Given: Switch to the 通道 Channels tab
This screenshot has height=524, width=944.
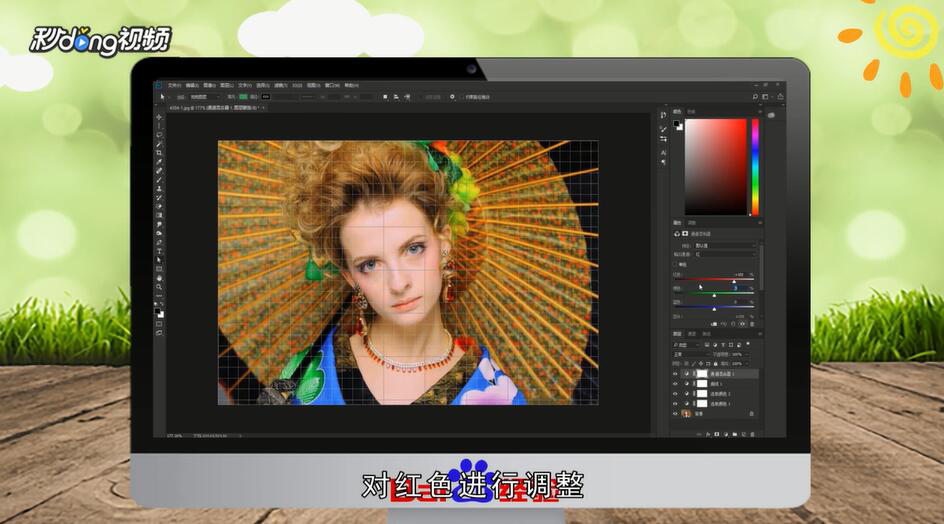Looking at the screenshot, I should point(692,334).
